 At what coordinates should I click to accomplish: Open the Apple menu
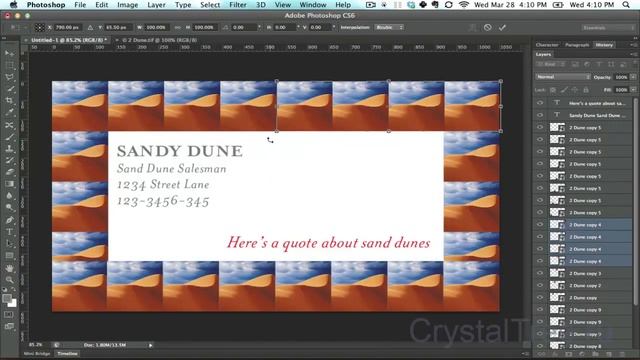click(x=13, y=5)
